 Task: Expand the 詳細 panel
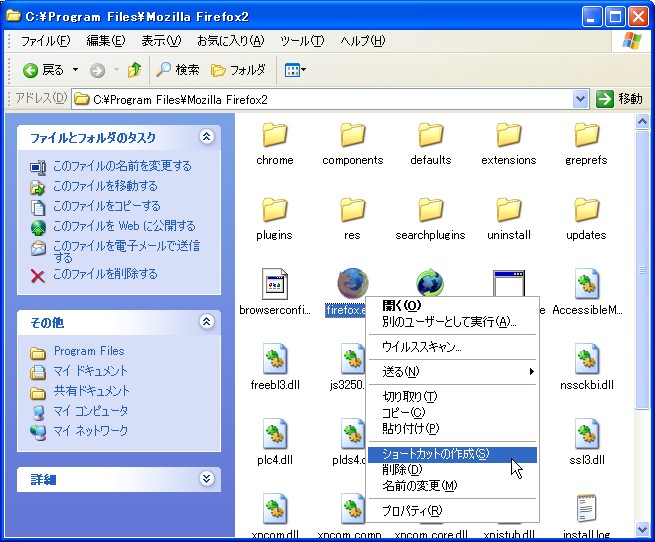206,478
